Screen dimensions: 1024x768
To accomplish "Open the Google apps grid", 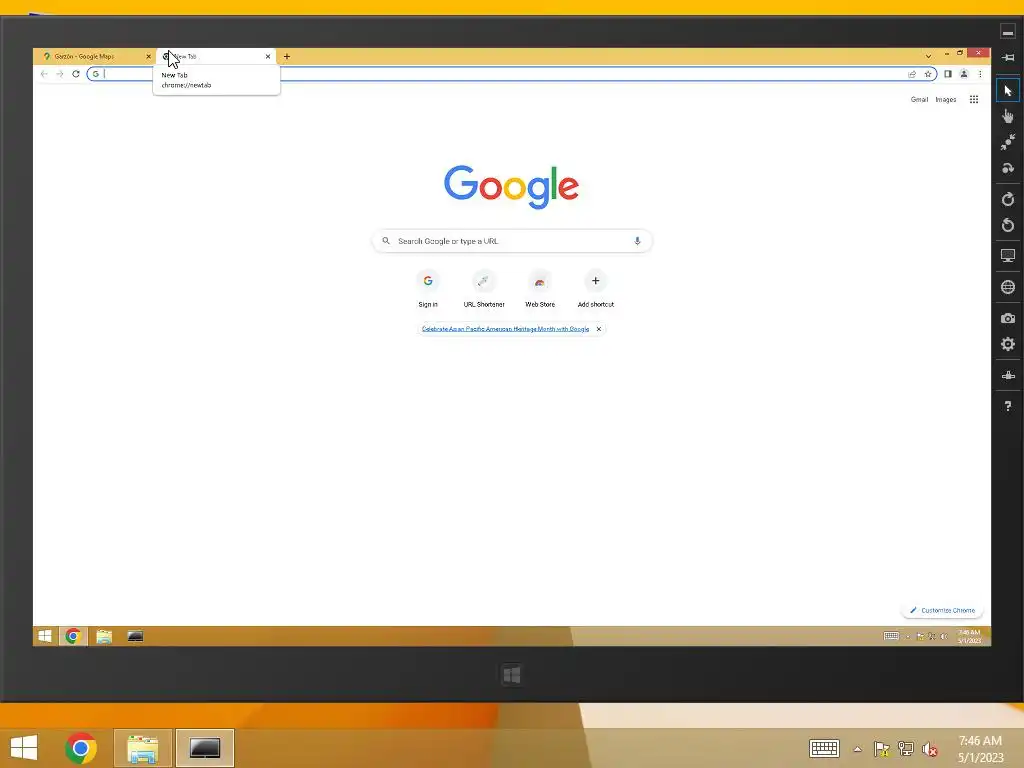I will tap(974, 99).
